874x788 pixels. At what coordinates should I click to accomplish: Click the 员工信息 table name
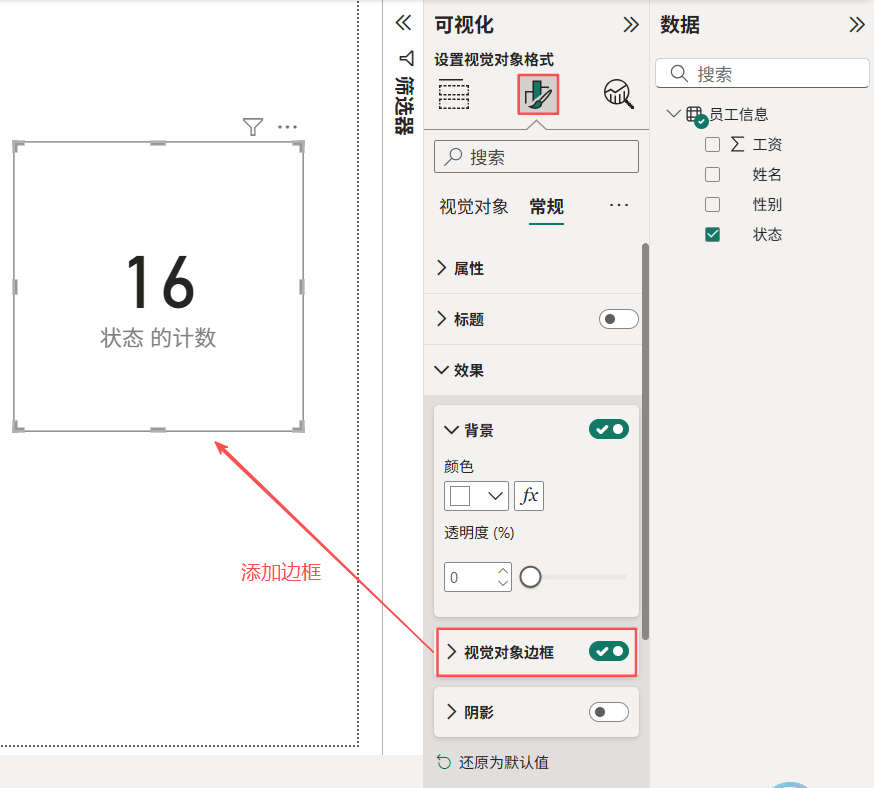pyautogui.click(x=739, y=114)
